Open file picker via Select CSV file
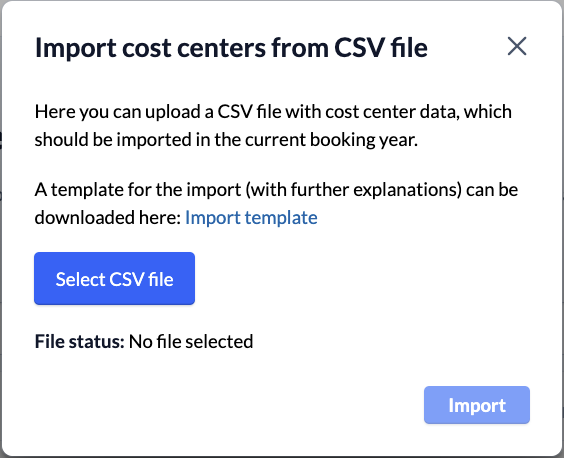 114,278
